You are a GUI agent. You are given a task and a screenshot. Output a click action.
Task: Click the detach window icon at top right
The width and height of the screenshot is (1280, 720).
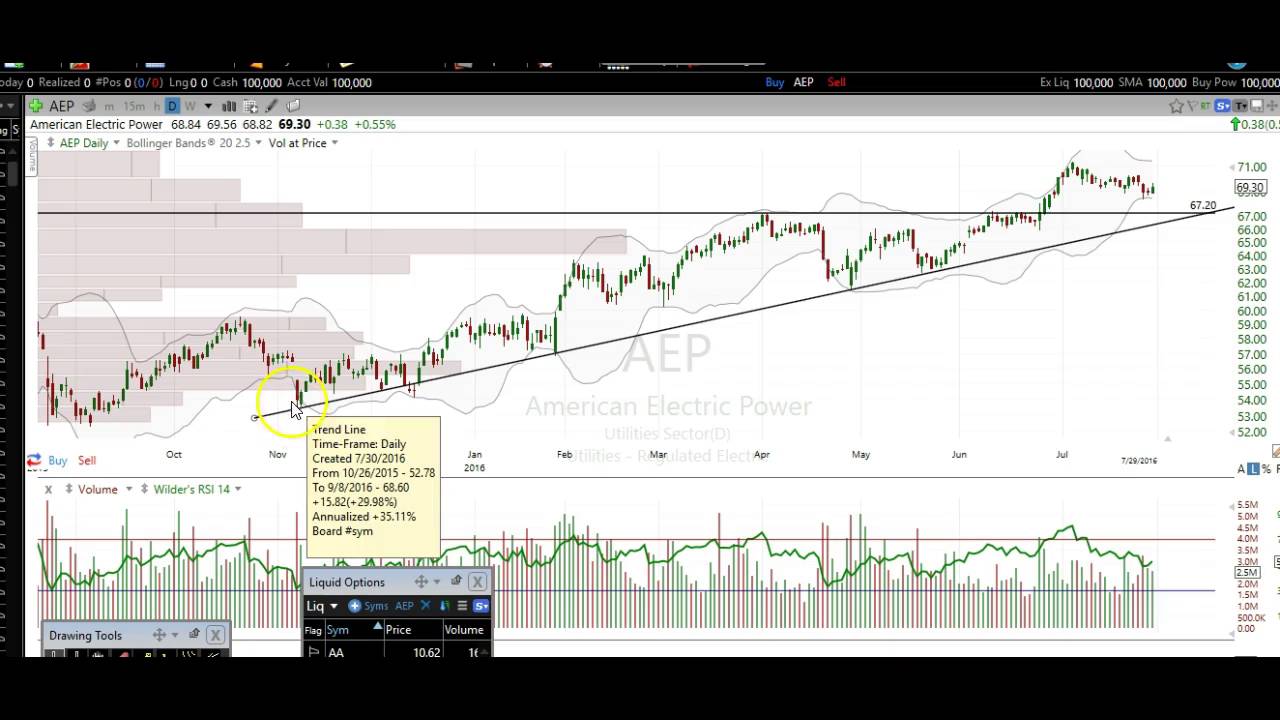coord(1257,106)
